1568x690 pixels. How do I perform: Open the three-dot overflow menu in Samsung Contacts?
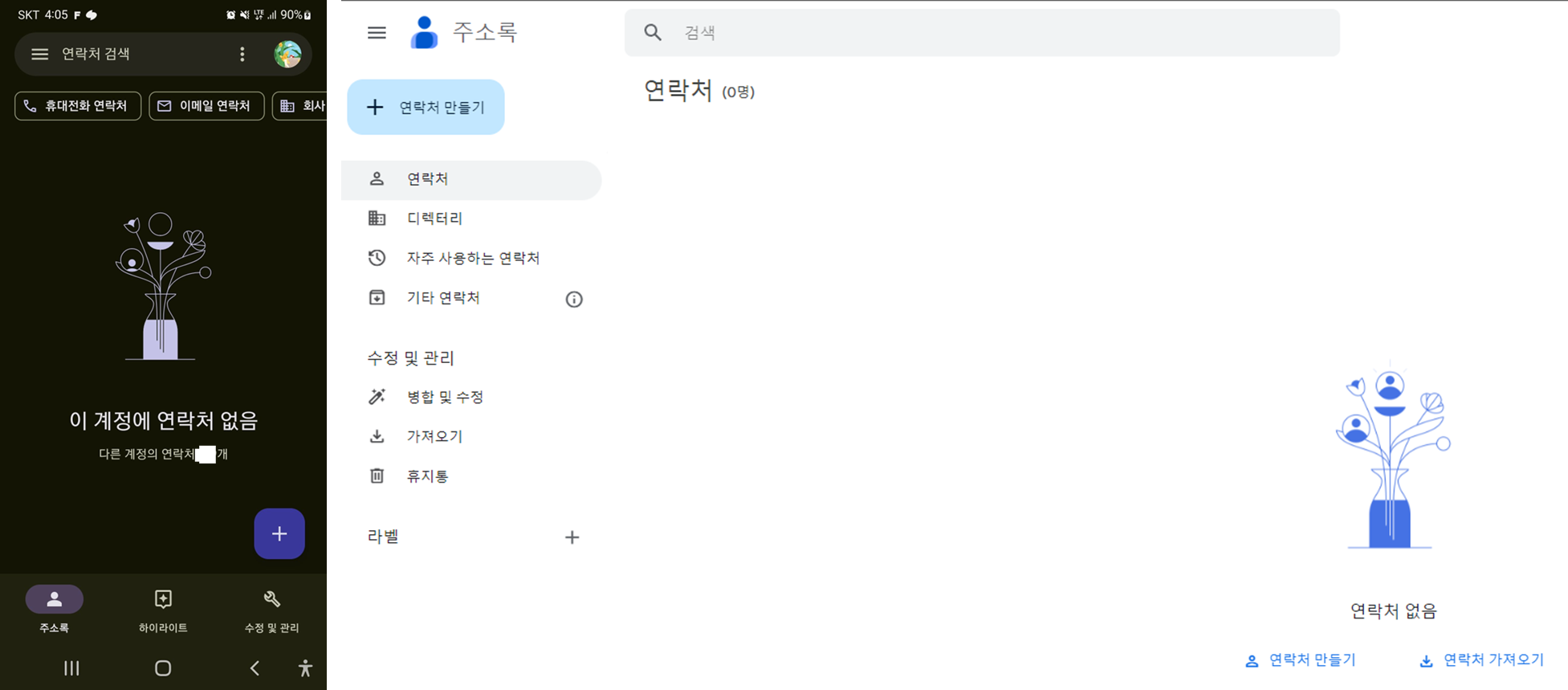click(x=242, y=54)
